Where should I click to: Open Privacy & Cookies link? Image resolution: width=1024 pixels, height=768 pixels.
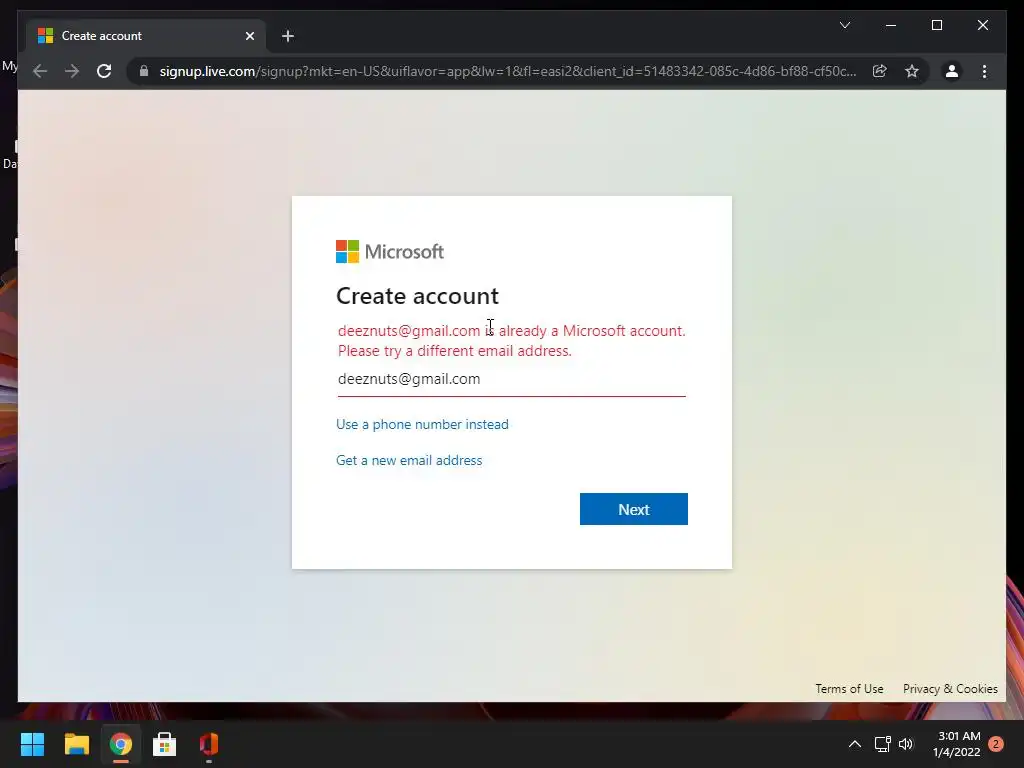(x=950, y=688)
